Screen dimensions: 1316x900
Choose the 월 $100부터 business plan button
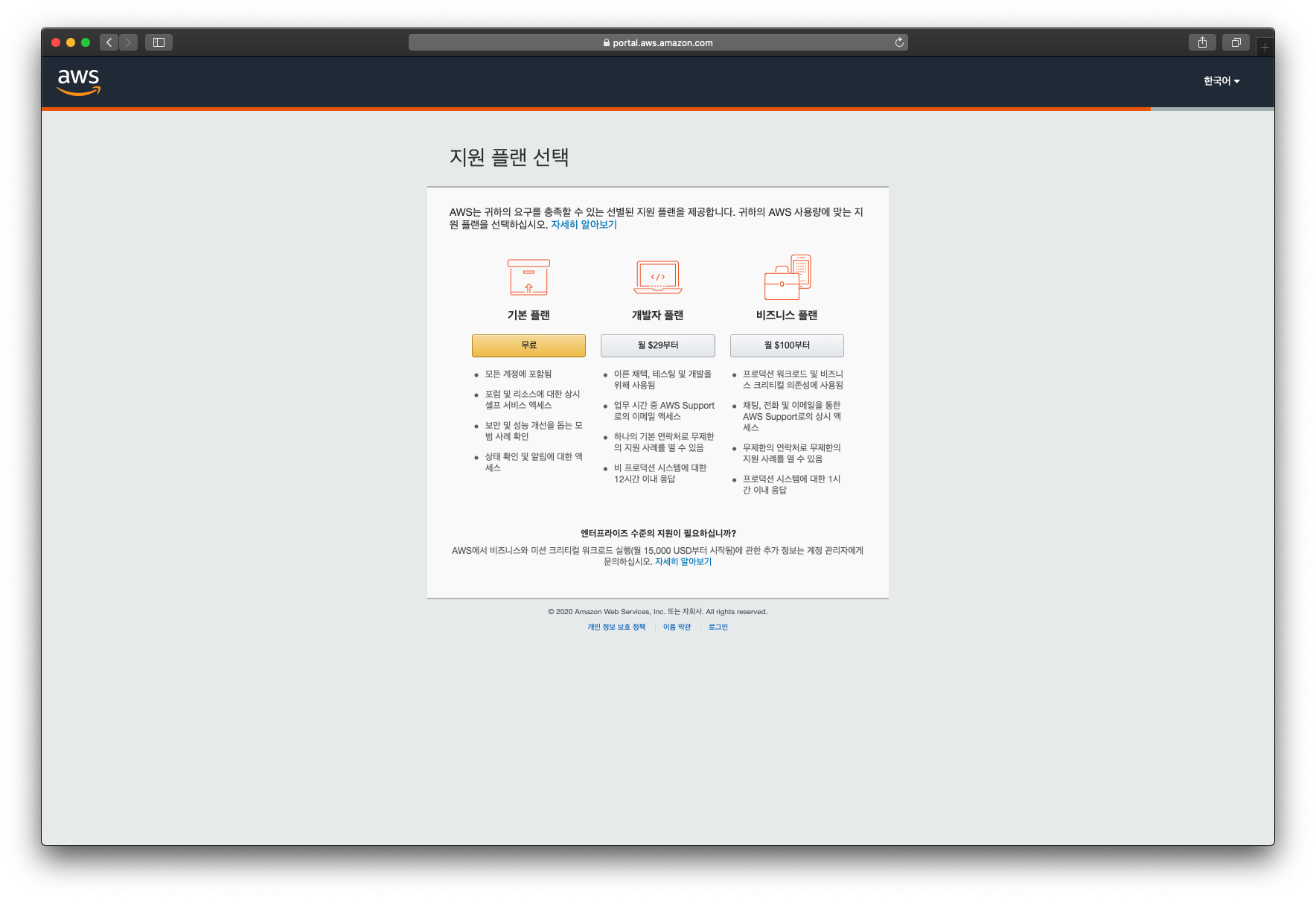[x=787, y=345]
